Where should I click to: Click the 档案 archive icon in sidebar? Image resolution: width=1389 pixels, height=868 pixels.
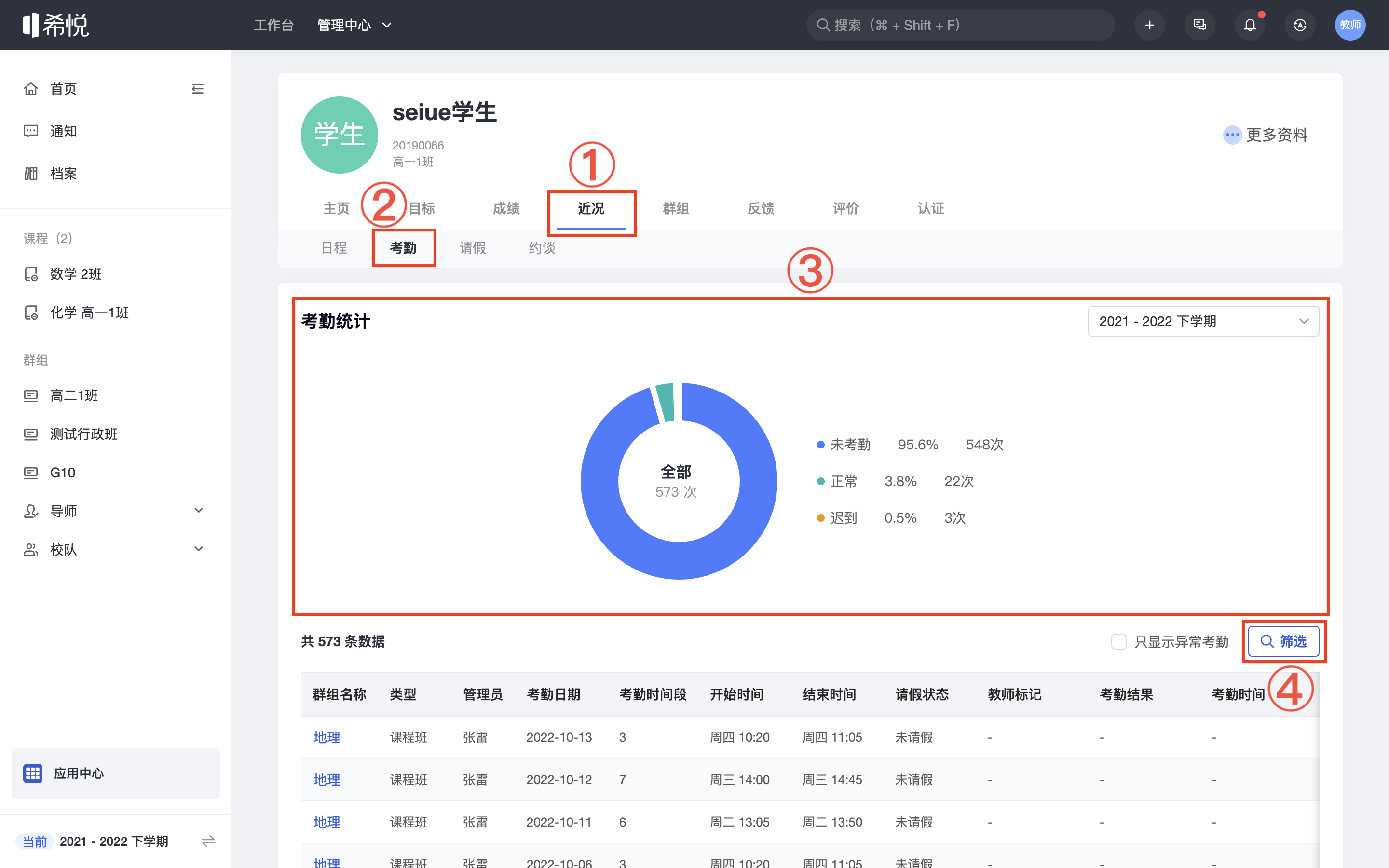[x=31, y=174]
